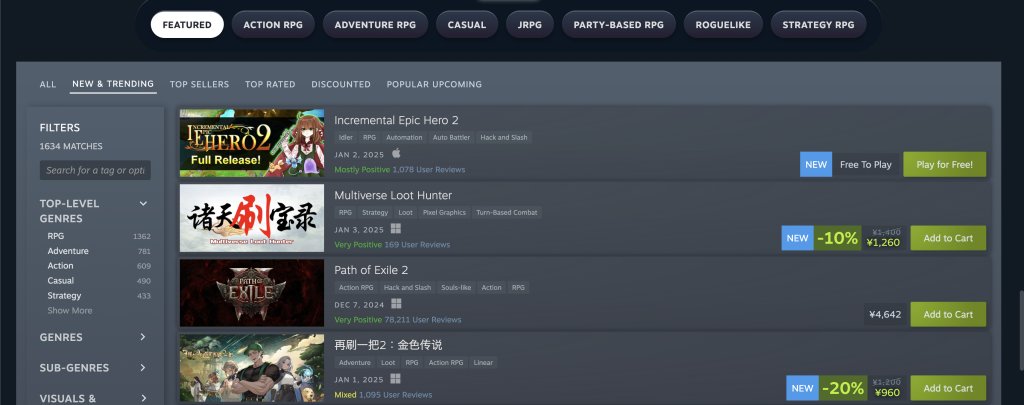Viewport: 1024px width, 405px height.
Task: Open the Multiverse Loot Hunter thumbnail
Action: coord(252,218)
